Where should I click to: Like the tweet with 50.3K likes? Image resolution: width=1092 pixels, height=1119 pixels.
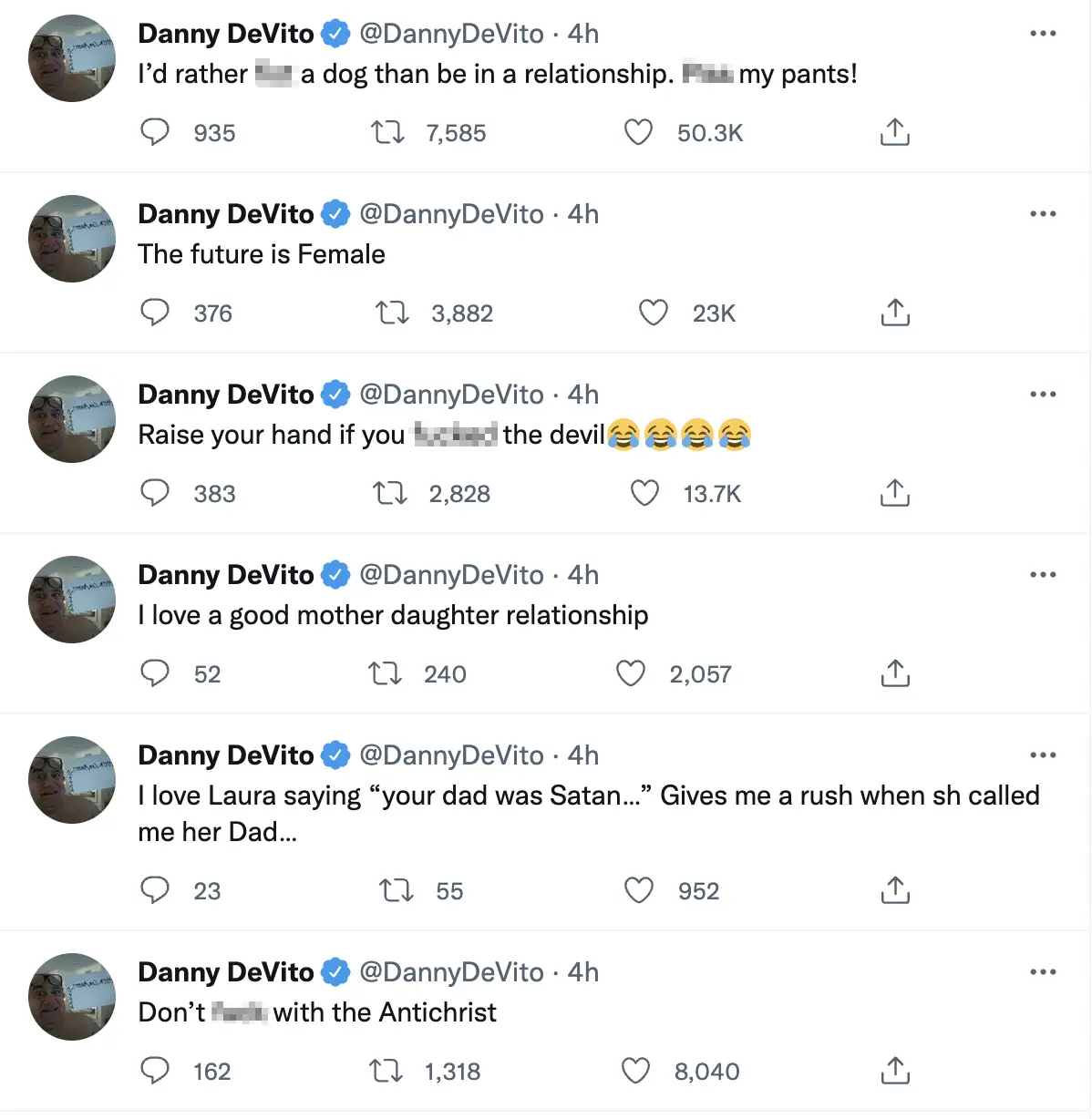click(x=638, y=133)
